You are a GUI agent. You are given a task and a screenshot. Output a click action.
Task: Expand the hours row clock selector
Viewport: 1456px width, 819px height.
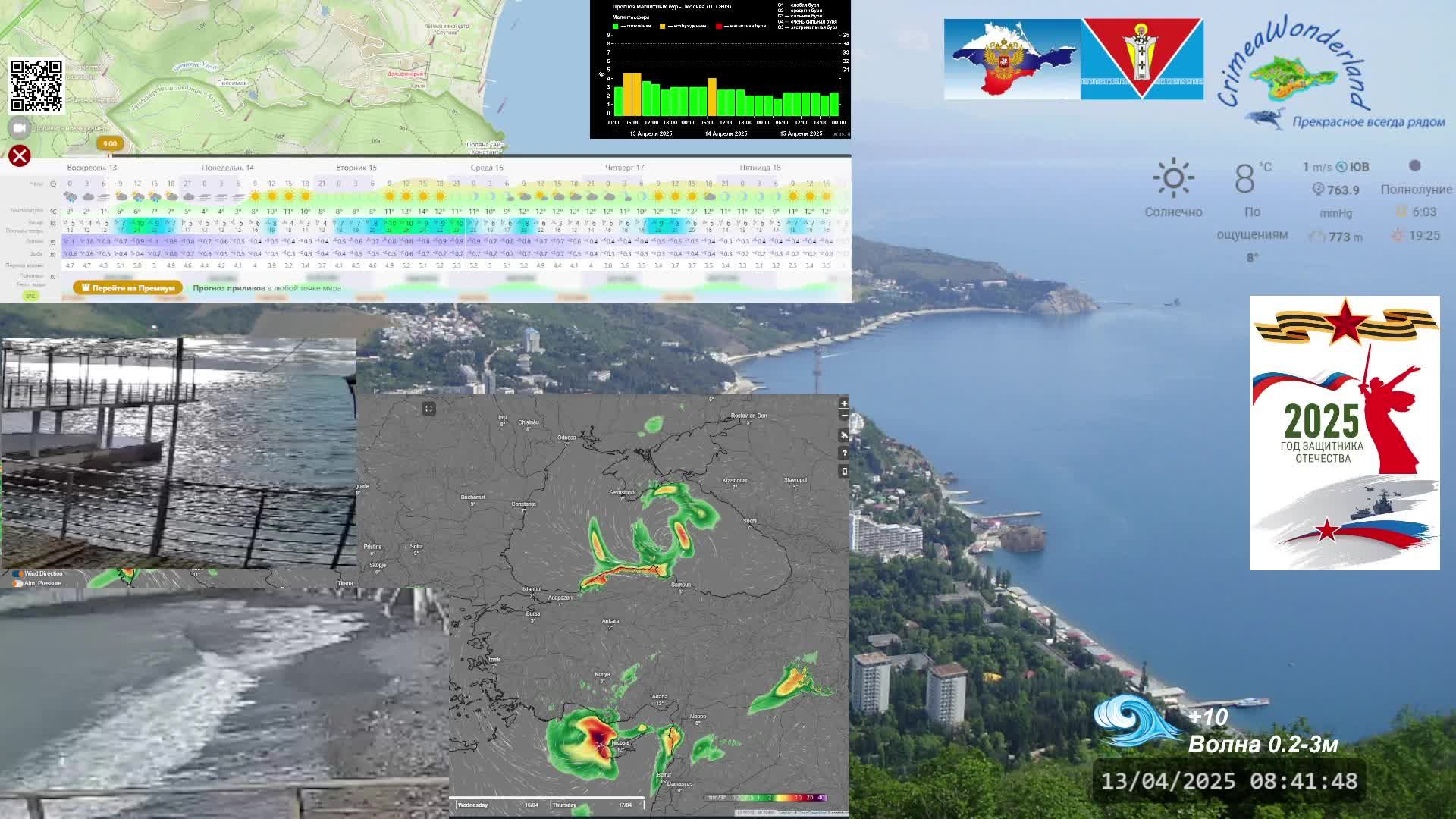click(53, 184)
